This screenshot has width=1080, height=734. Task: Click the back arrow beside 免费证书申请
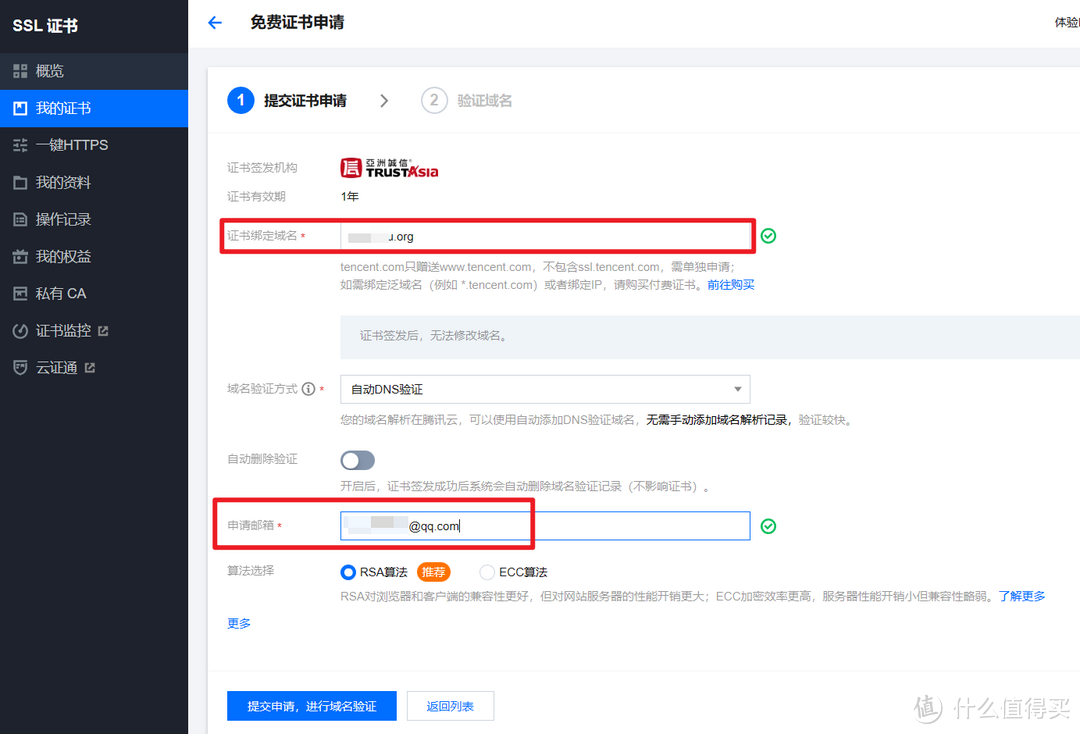click(x=214, y=23)
